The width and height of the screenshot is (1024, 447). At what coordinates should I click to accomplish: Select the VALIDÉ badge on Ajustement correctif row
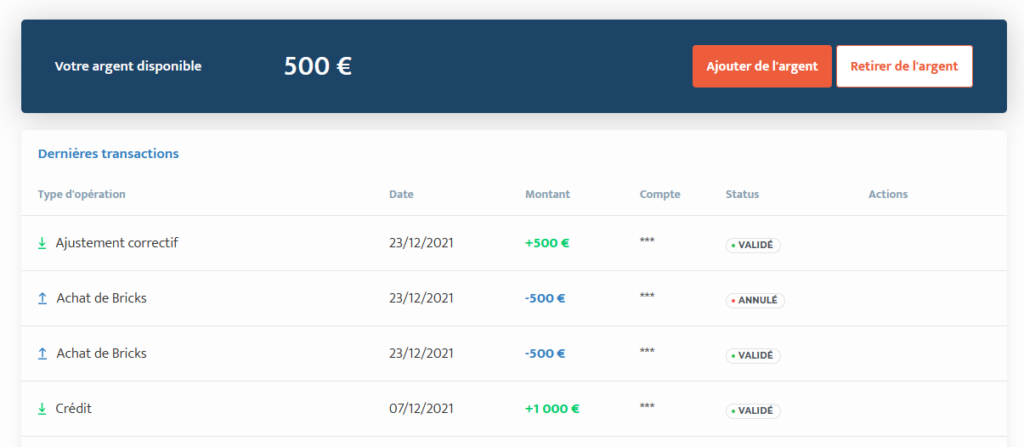753,245
